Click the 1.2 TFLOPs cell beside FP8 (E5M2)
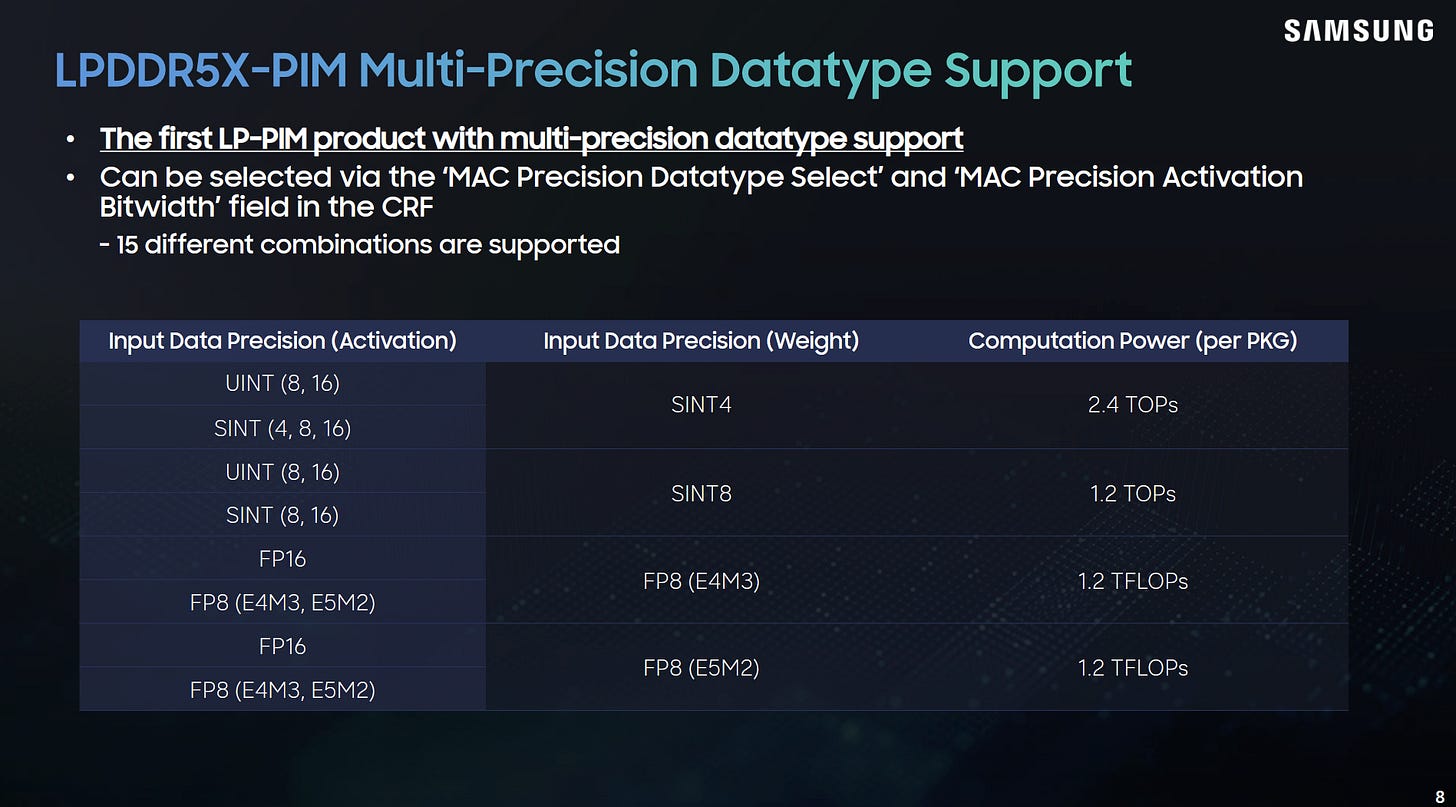Viewport: 1456px width, 807px height. tap(1132, 667)
